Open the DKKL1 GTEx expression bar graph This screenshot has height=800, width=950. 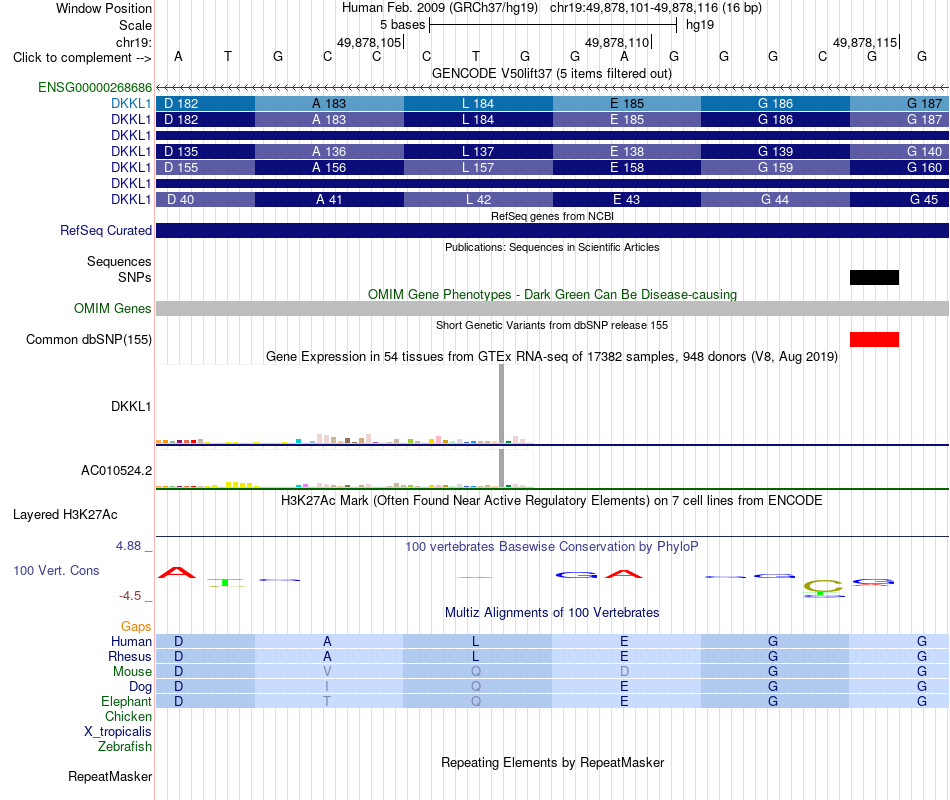[344, 405]
